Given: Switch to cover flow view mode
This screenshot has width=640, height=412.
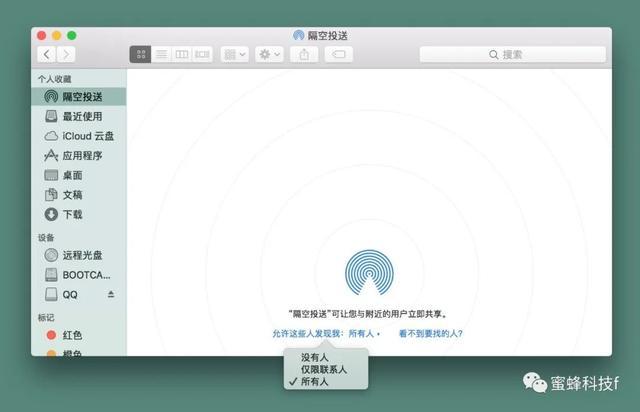Looking at the screenshot, I should point(202,54).
